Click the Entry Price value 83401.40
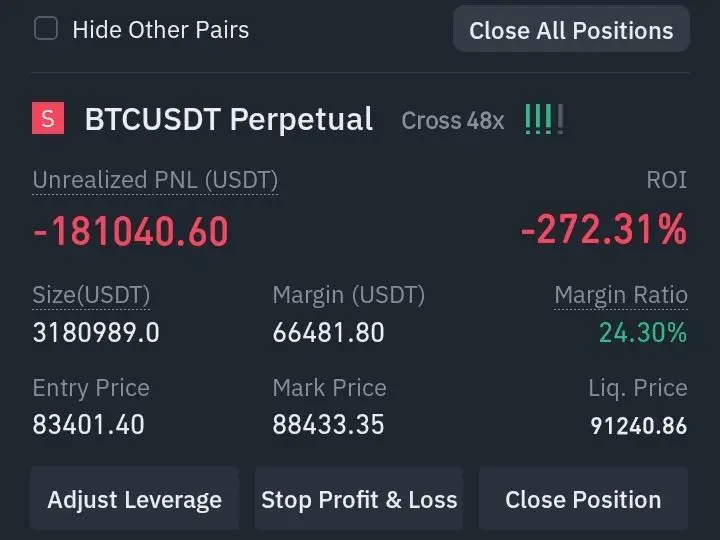The height and width of the screenshot is (540, 720). tap(88, 424)
